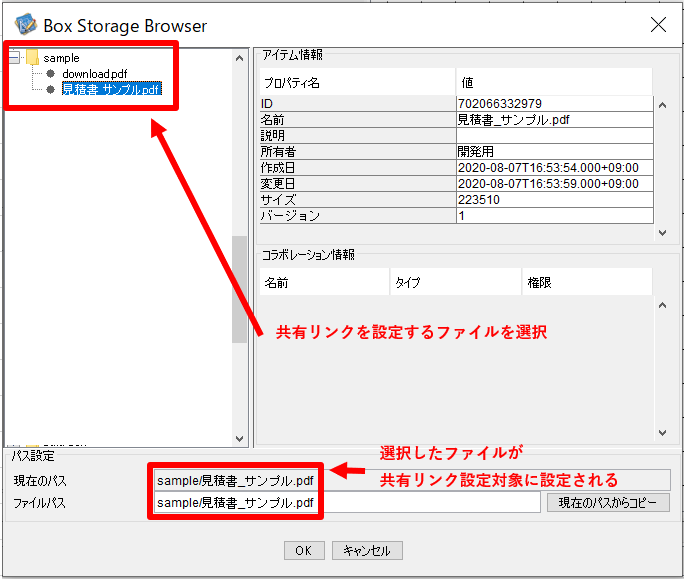Select the バージョン value 1

(554, 216)
